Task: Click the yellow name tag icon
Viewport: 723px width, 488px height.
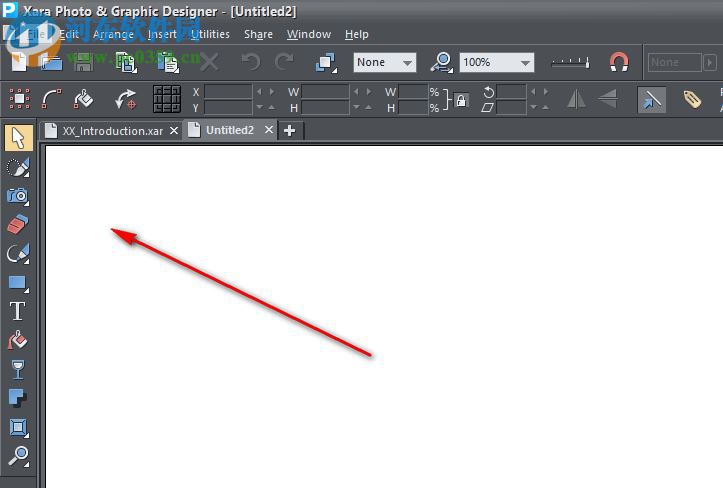Action: [692, 99]
